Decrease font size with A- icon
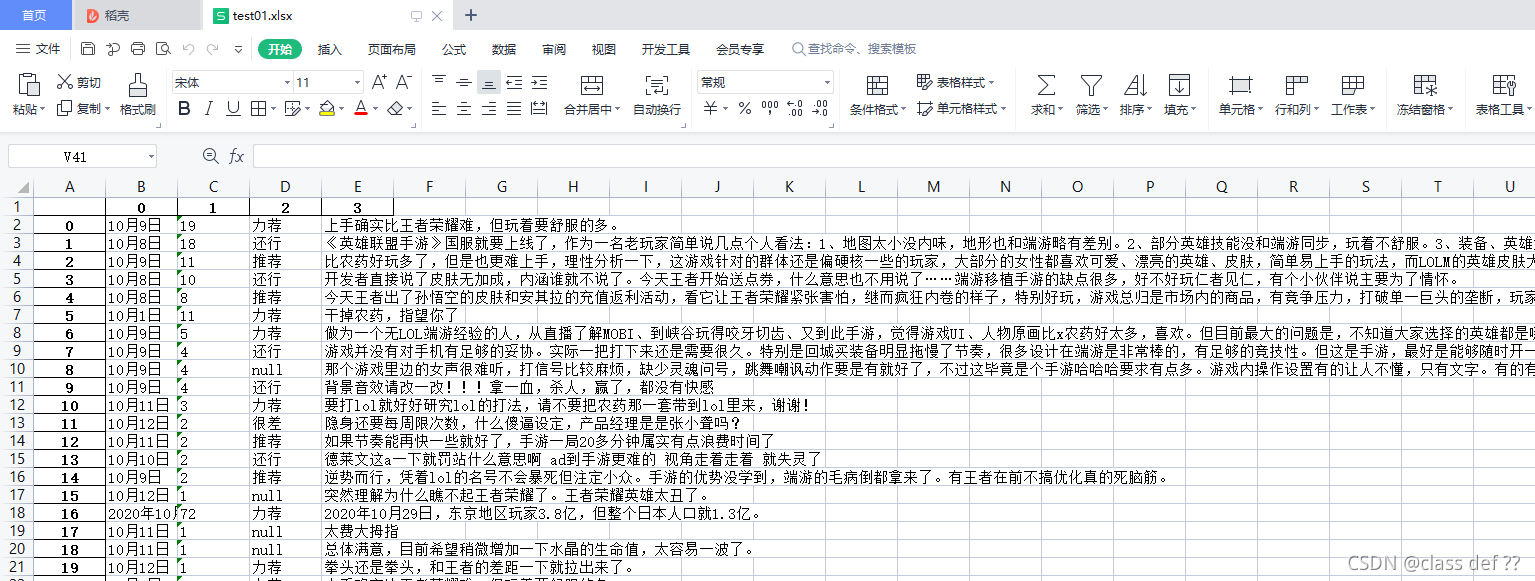 403,82
